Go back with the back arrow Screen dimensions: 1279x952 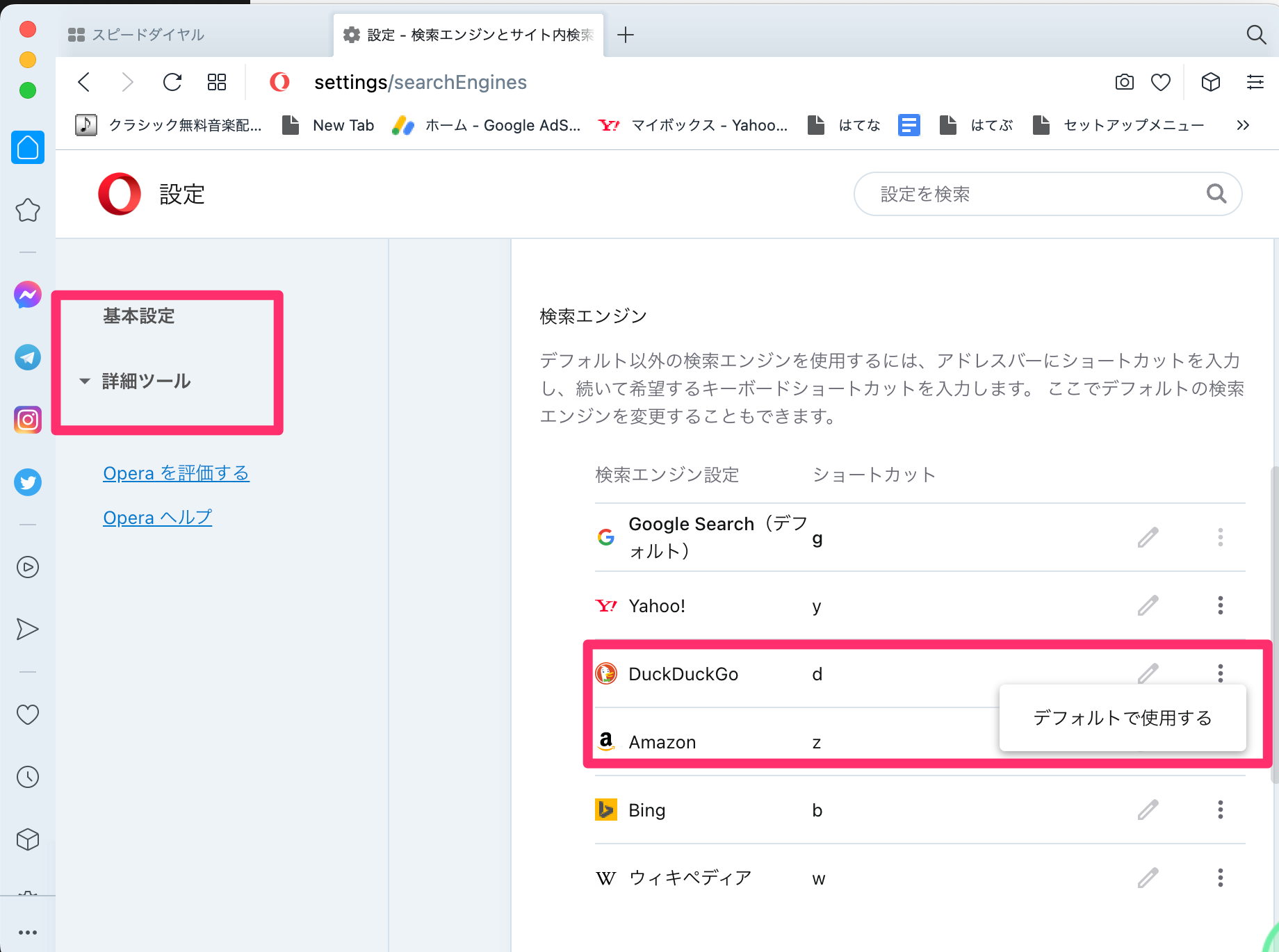click(x=84, y=82)
